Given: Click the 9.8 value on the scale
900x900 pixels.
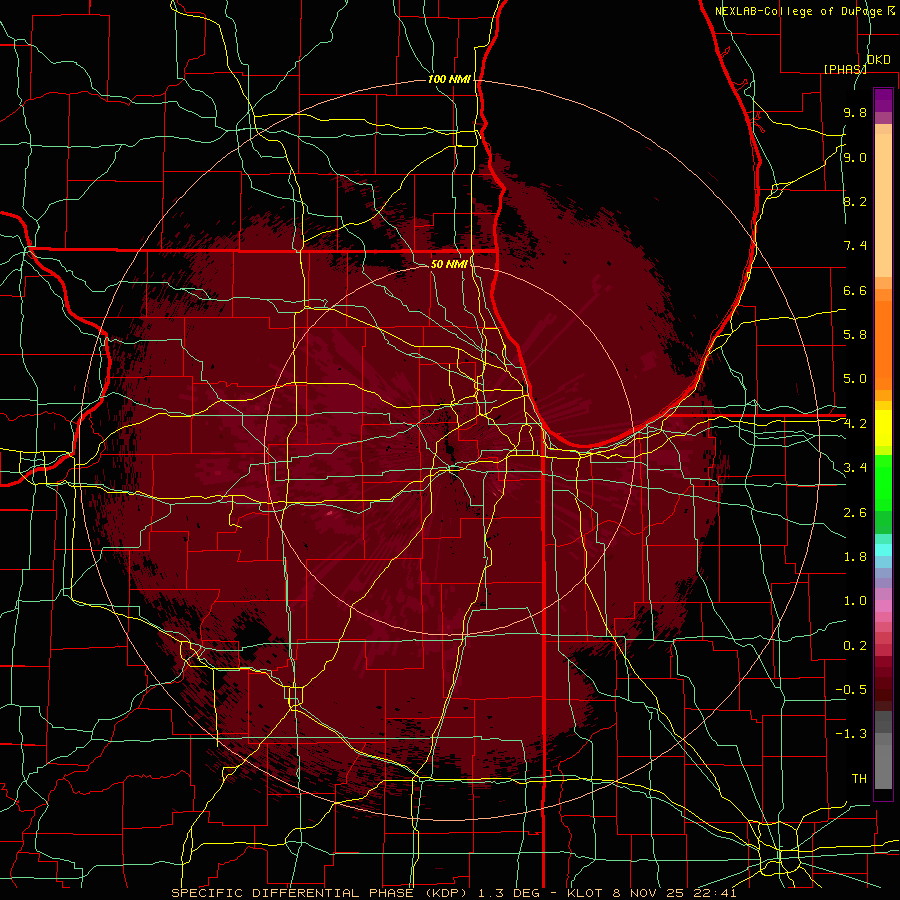Looking at the screenshot, I should [x=855, y=113].
